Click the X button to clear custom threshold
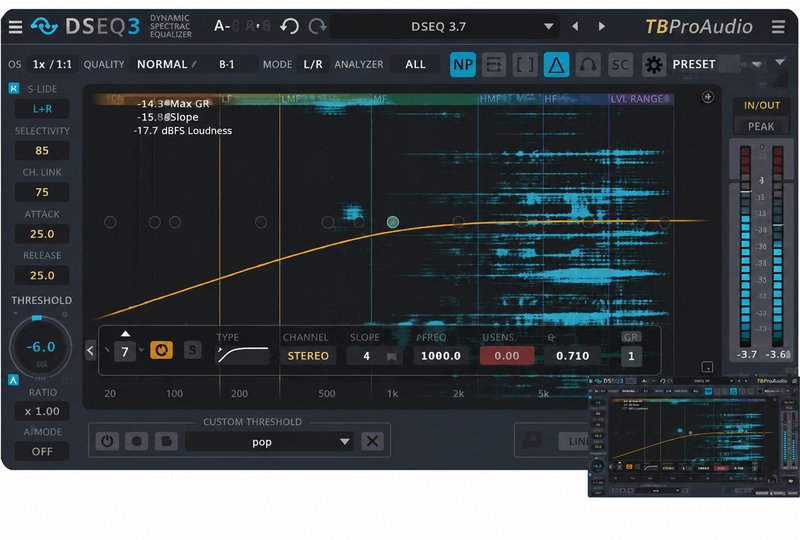800x540 pixels. point(372,441)
